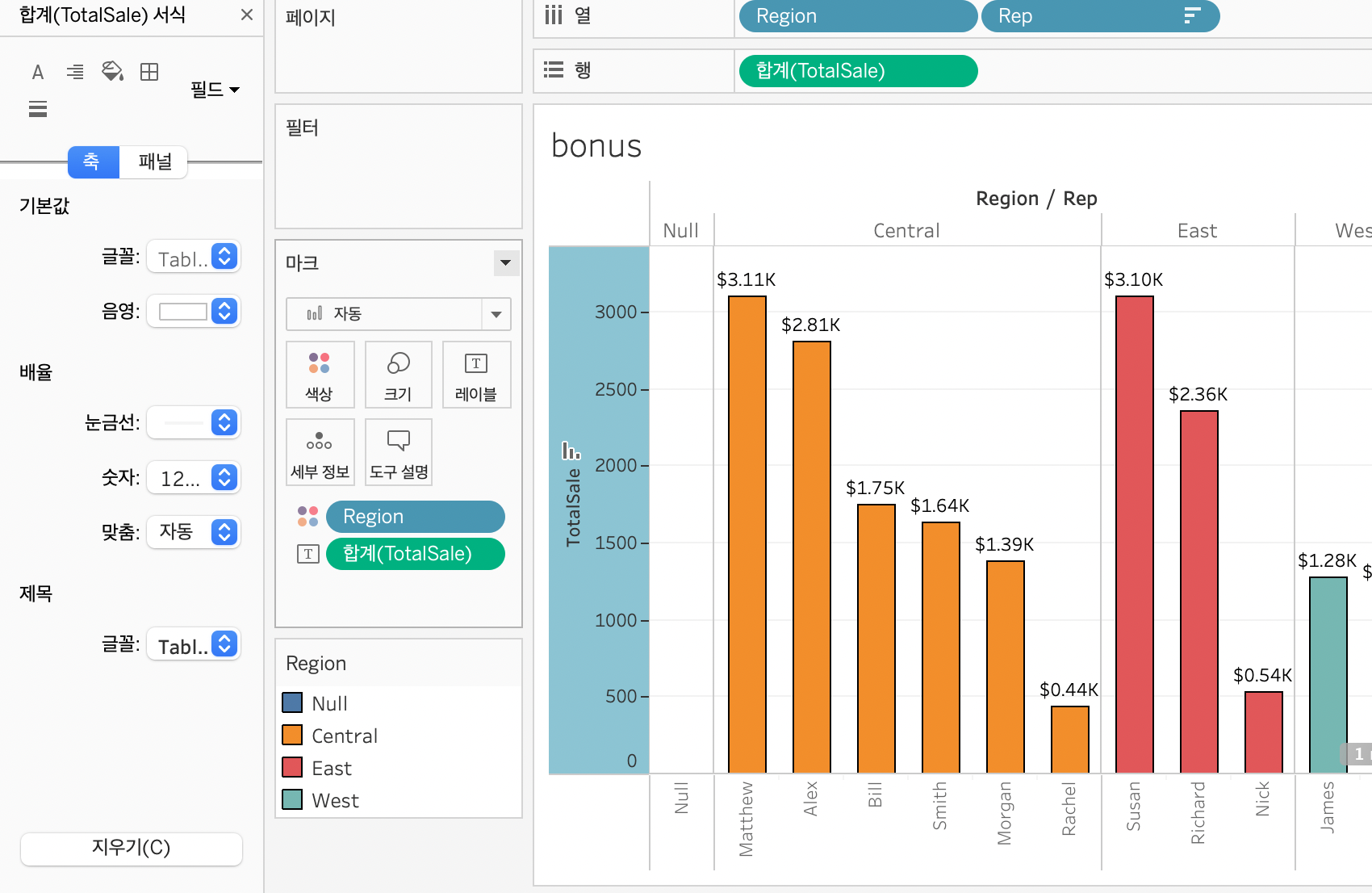The image size is (1372, 893).
Task: Open the shading paint bucket icon
Action: 112,72
